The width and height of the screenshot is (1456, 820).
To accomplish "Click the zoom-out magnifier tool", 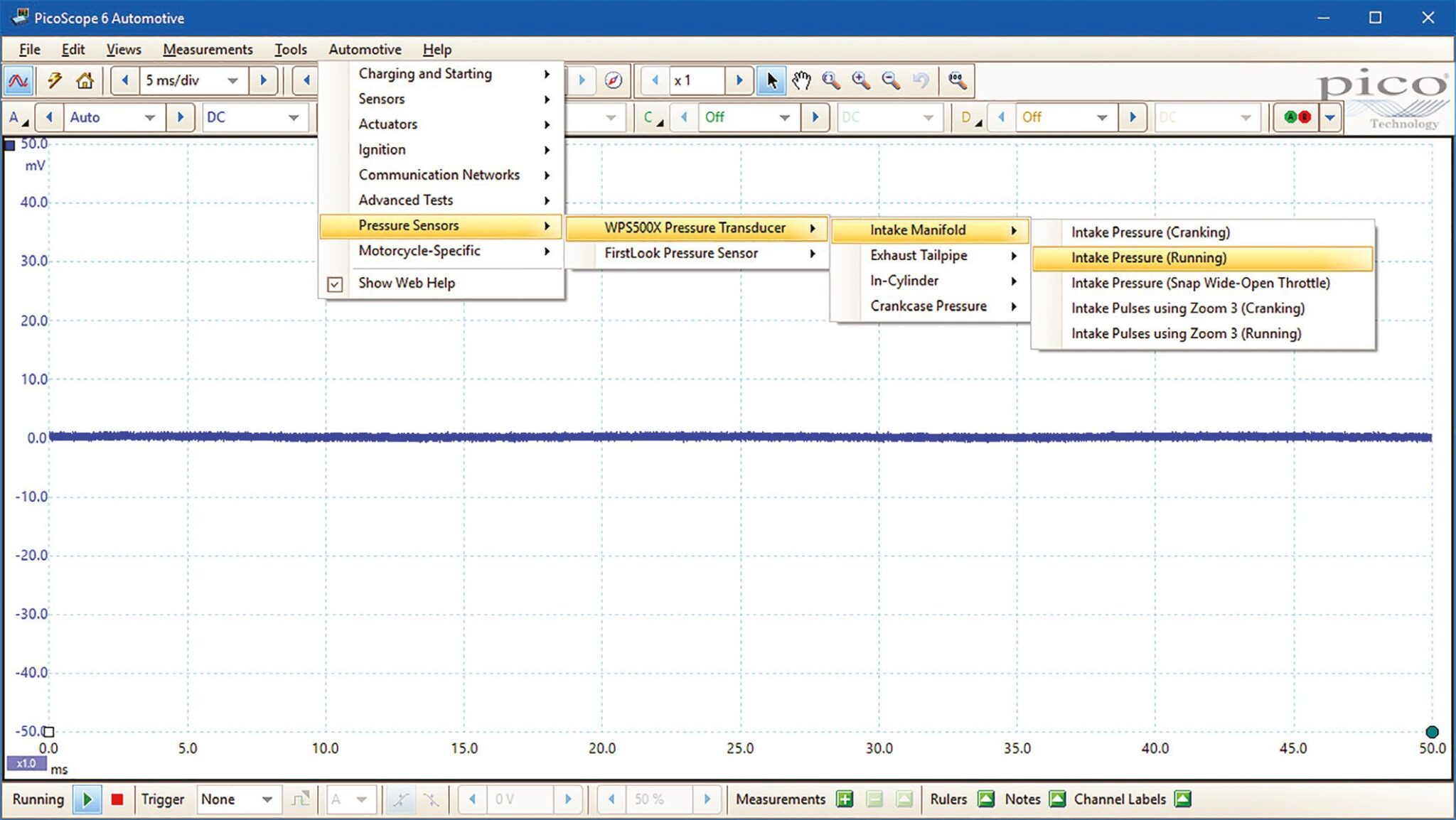I will tap(891, 80).
